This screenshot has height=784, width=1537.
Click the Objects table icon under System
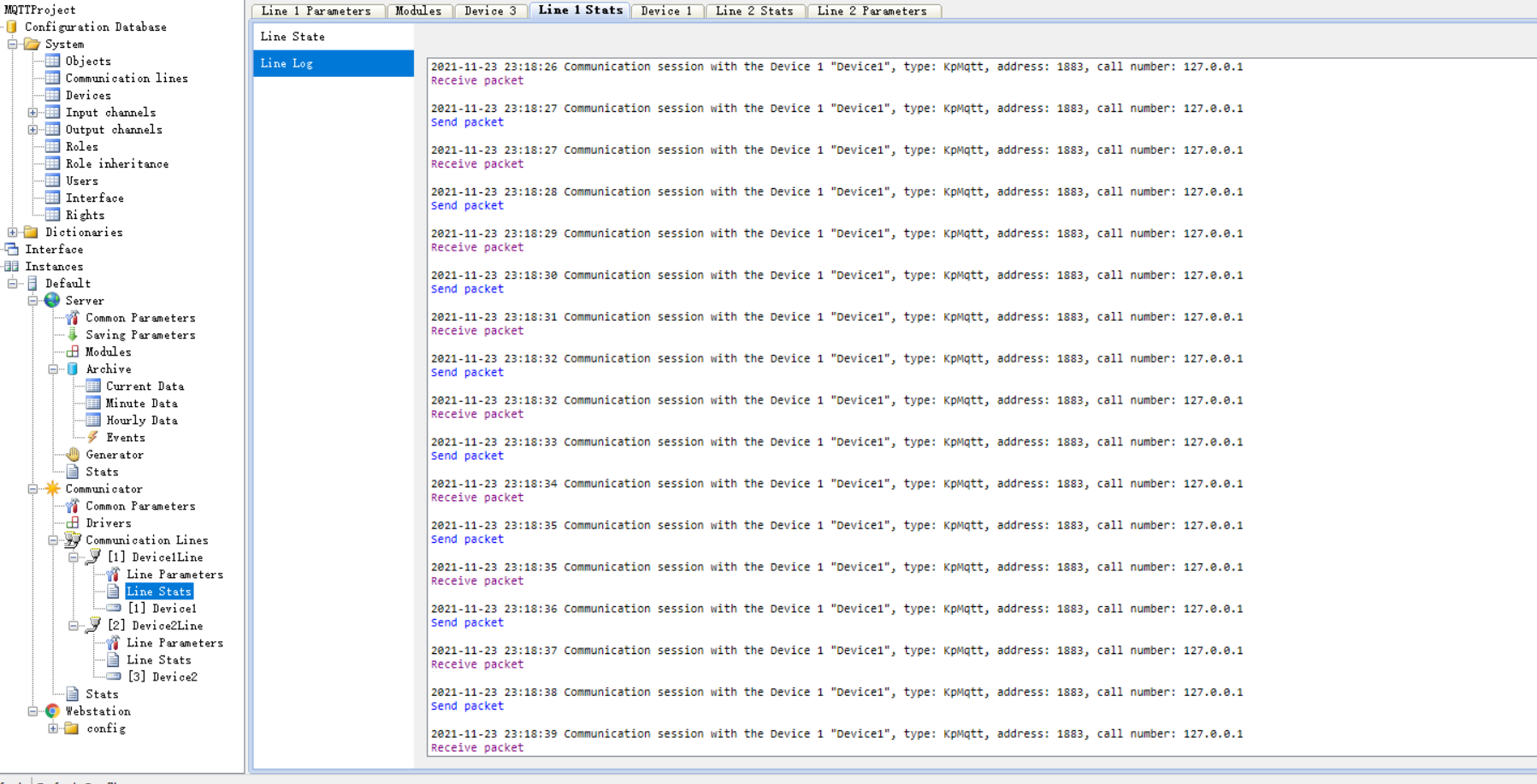tap(53, 61)
